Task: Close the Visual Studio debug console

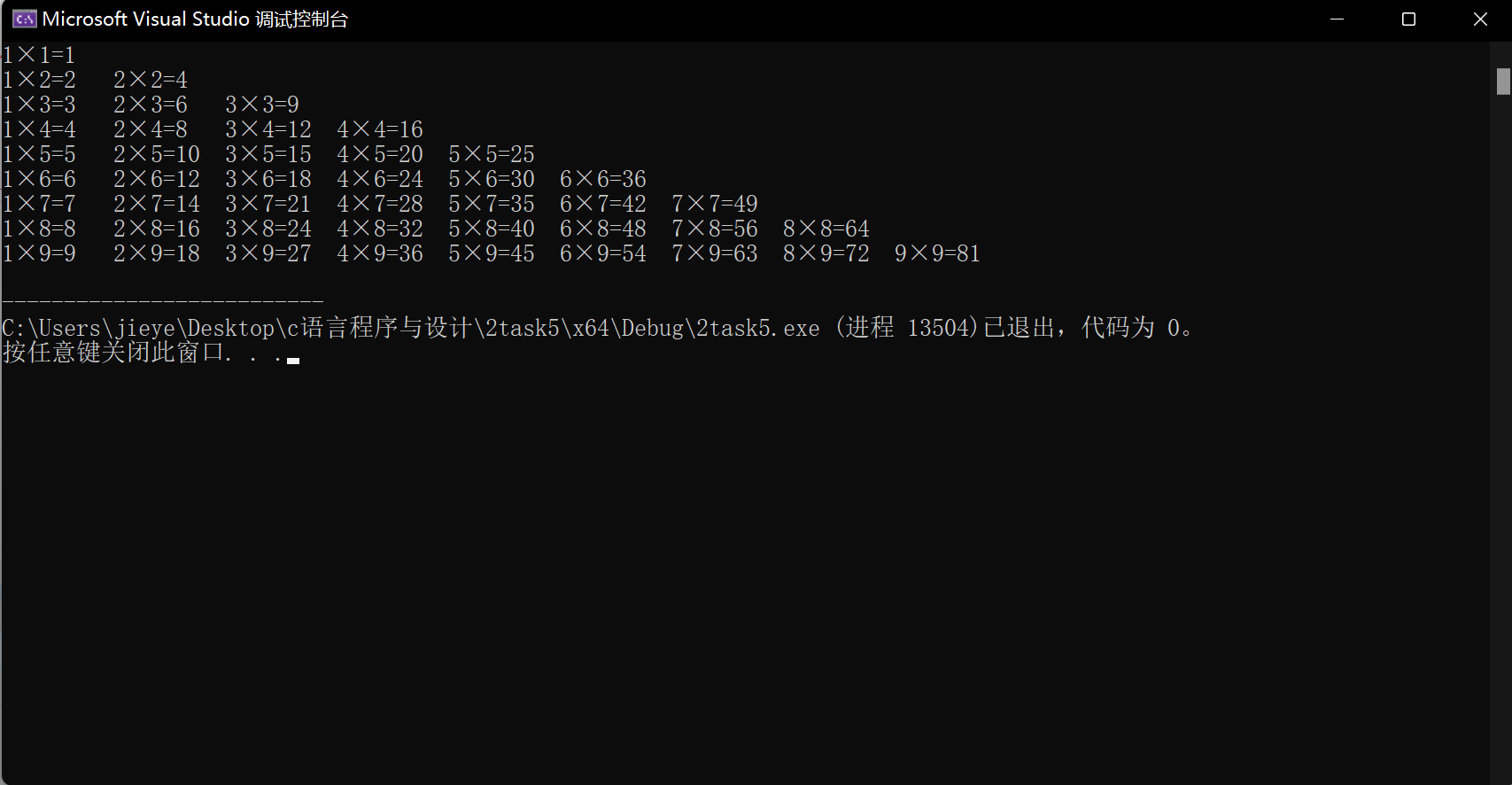Action: (x=1480, y=19)
